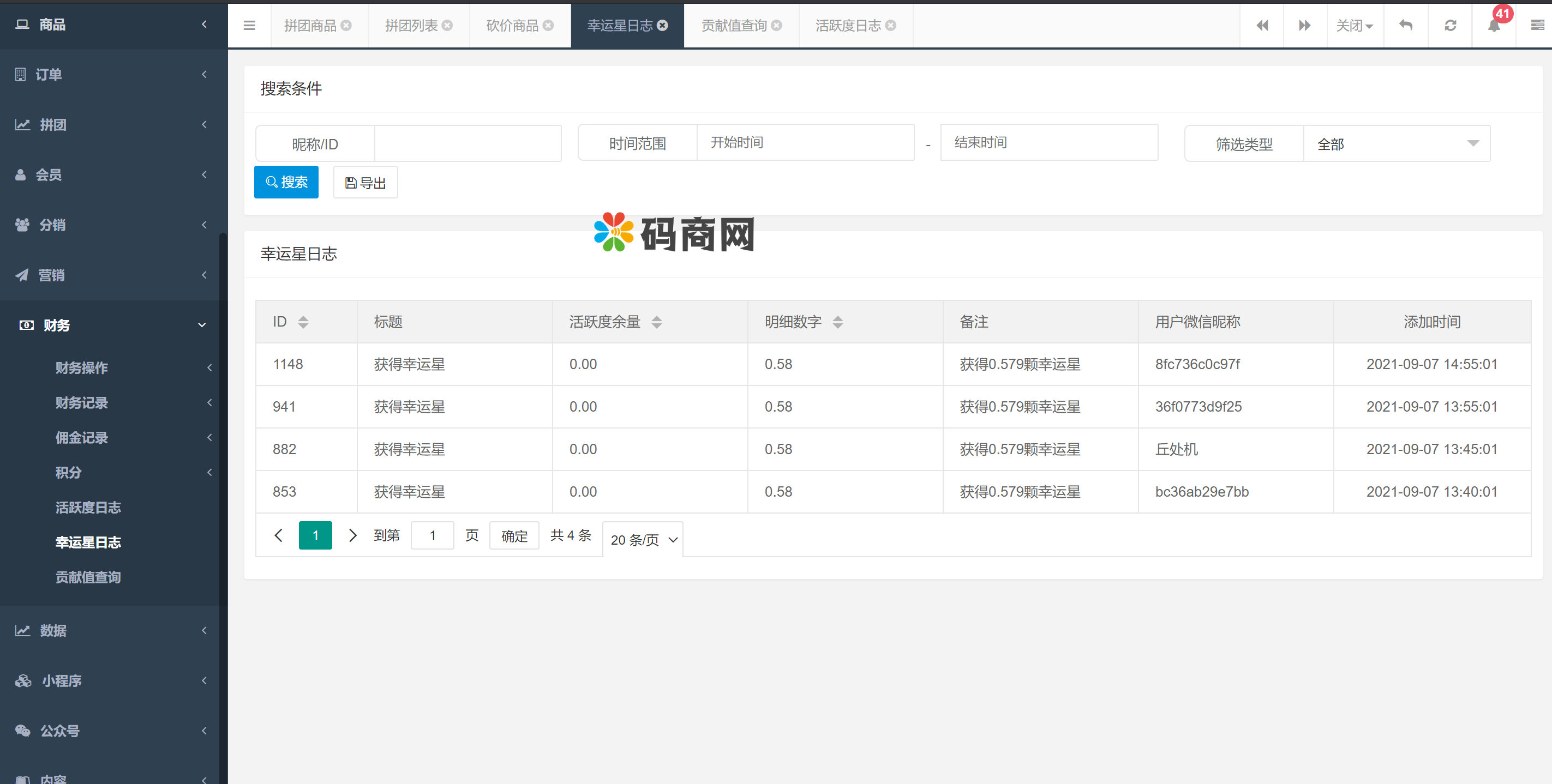Sort the 活跃度余量 column
This screenshot has height=784, width=1552.
point(656,322)
